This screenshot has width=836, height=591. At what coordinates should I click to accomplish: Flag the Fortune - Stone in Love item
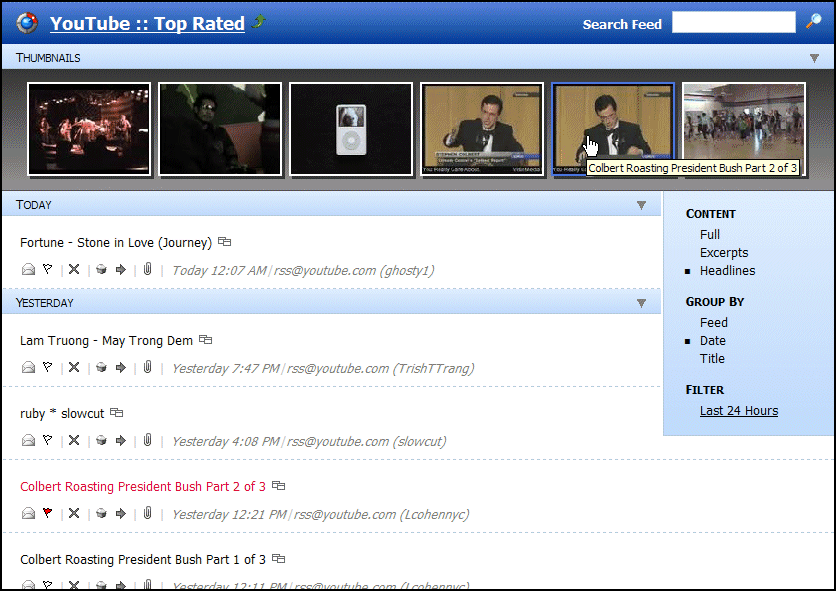(47, 269)
